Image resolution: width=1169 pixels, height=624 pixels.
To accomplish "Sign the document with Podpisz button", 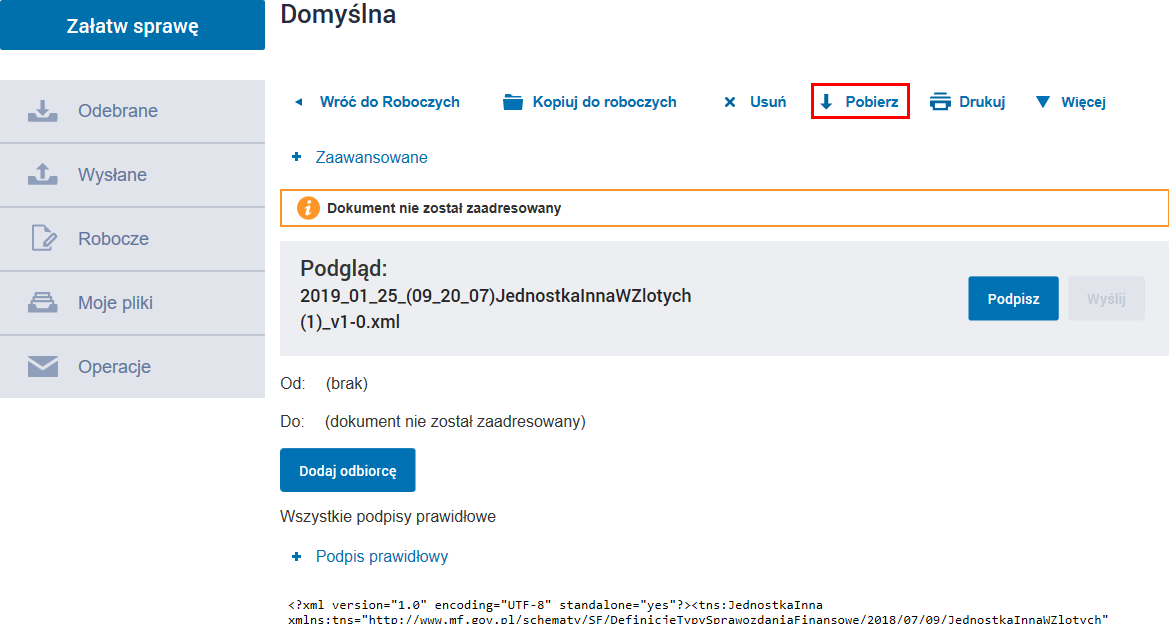I will (1013, 299).
